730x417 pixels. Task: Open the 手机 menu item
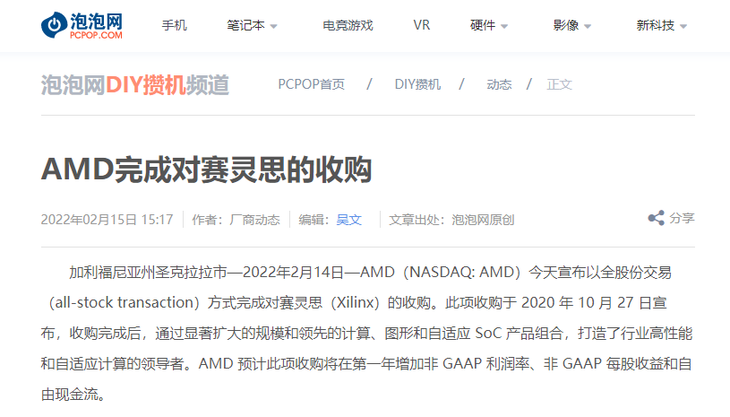174,26
